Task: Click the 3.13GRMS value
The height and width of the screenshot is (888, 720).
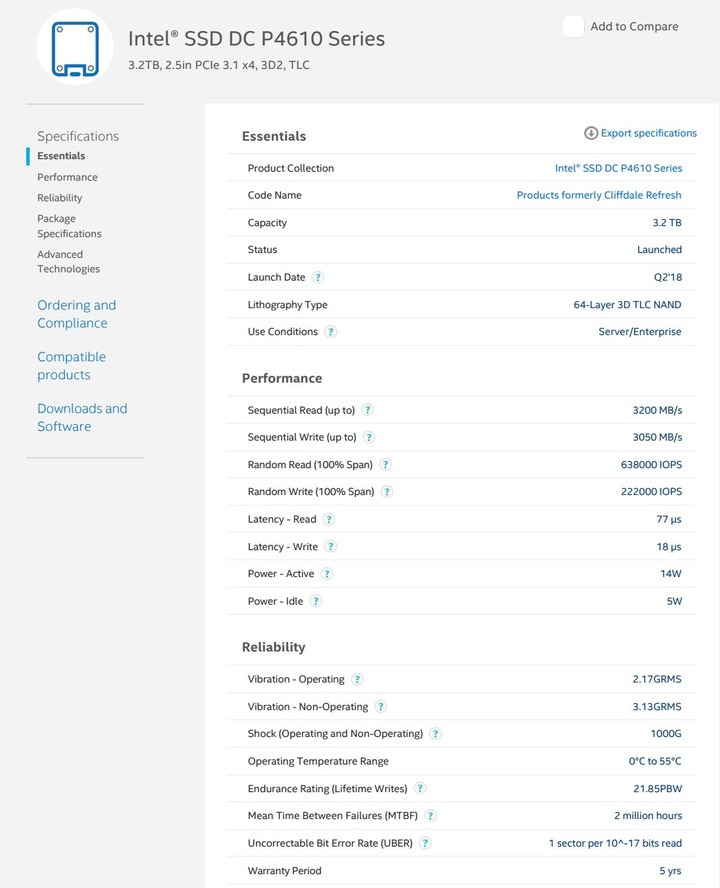Action: (x=657, y=707)
